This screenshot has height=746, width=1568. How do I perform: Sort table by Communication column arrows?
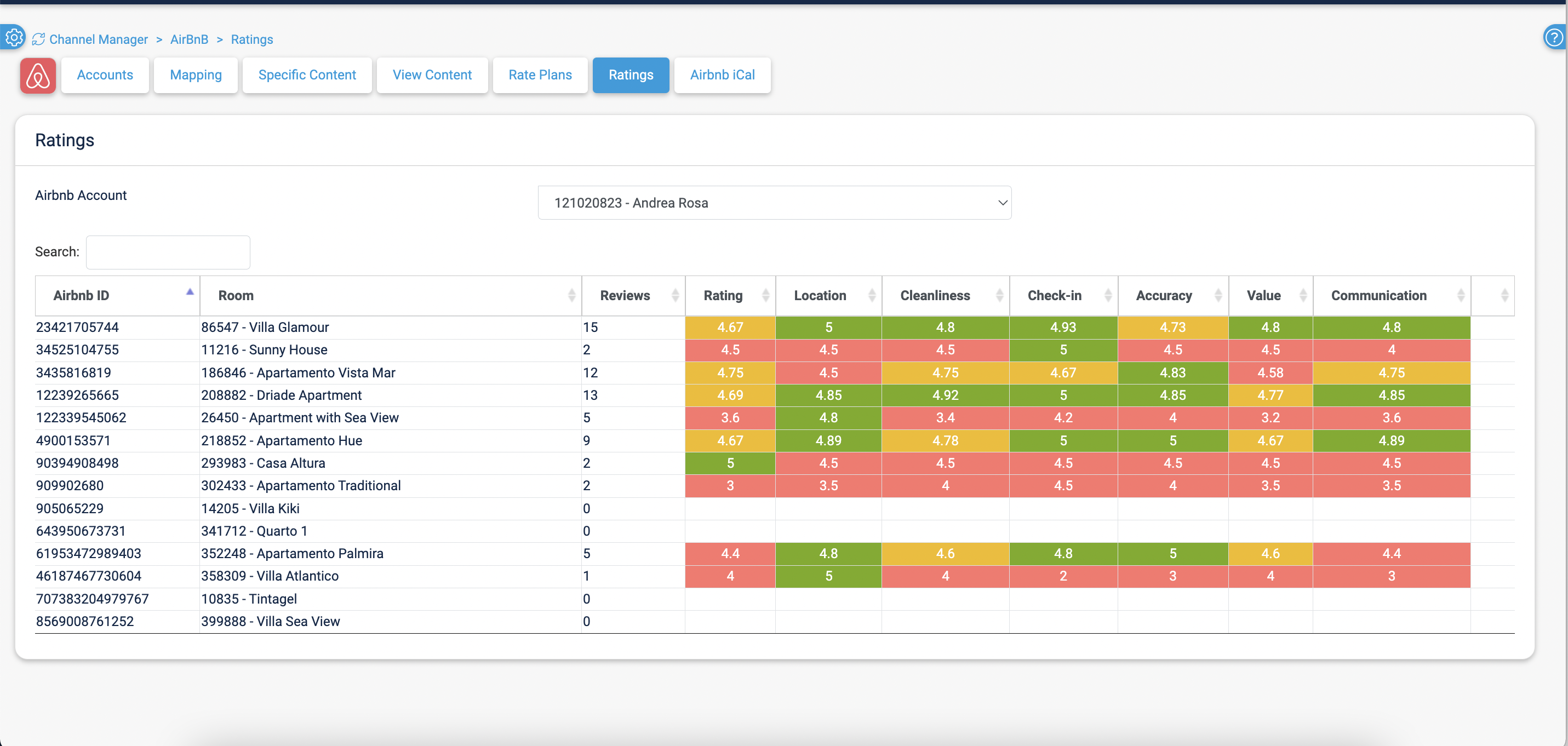pyautogui.click(x=1461, y=296)
